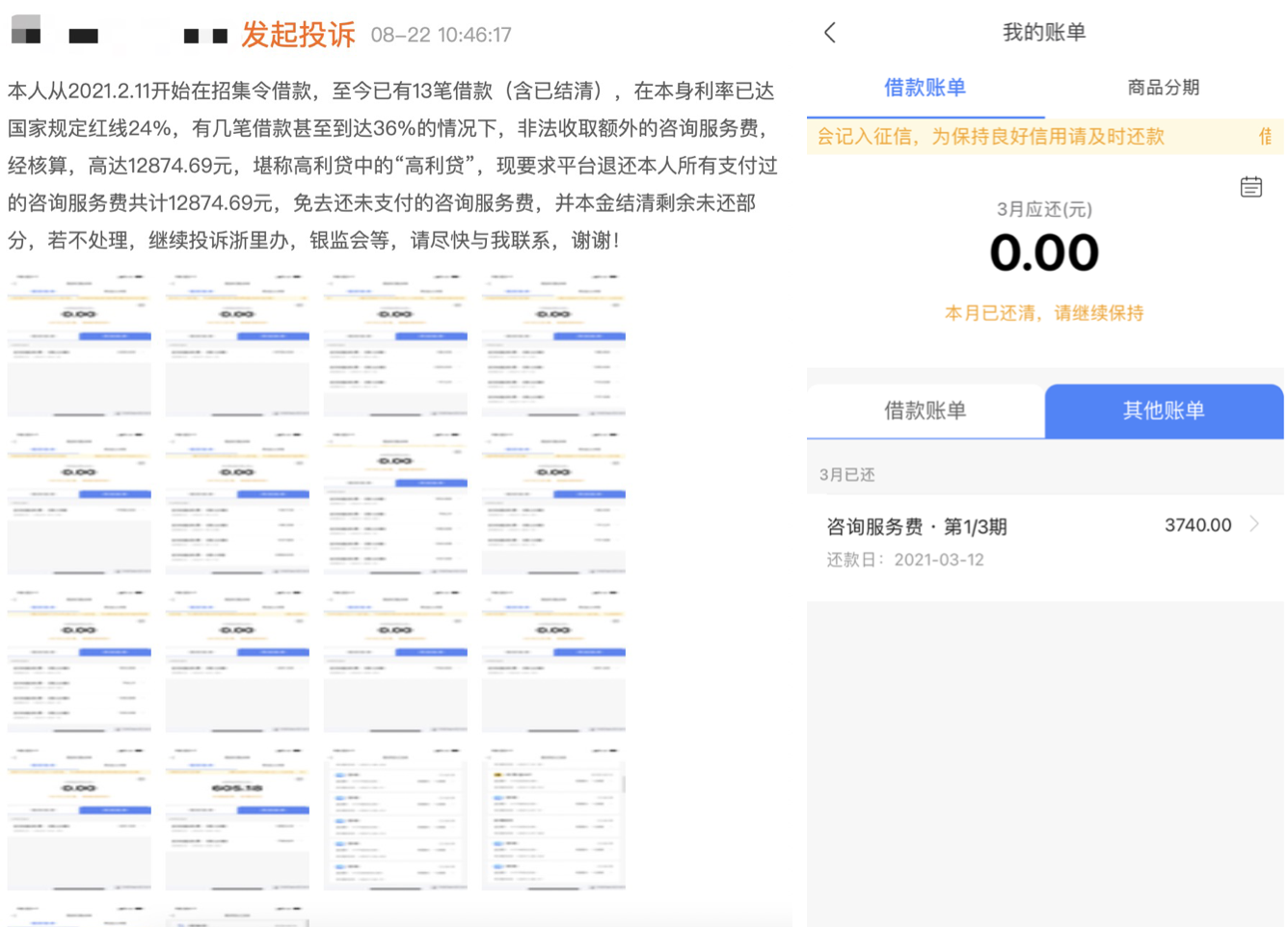Open last thumbnail in the top row
1288x927 pixels.
click(x=553, y=345)
